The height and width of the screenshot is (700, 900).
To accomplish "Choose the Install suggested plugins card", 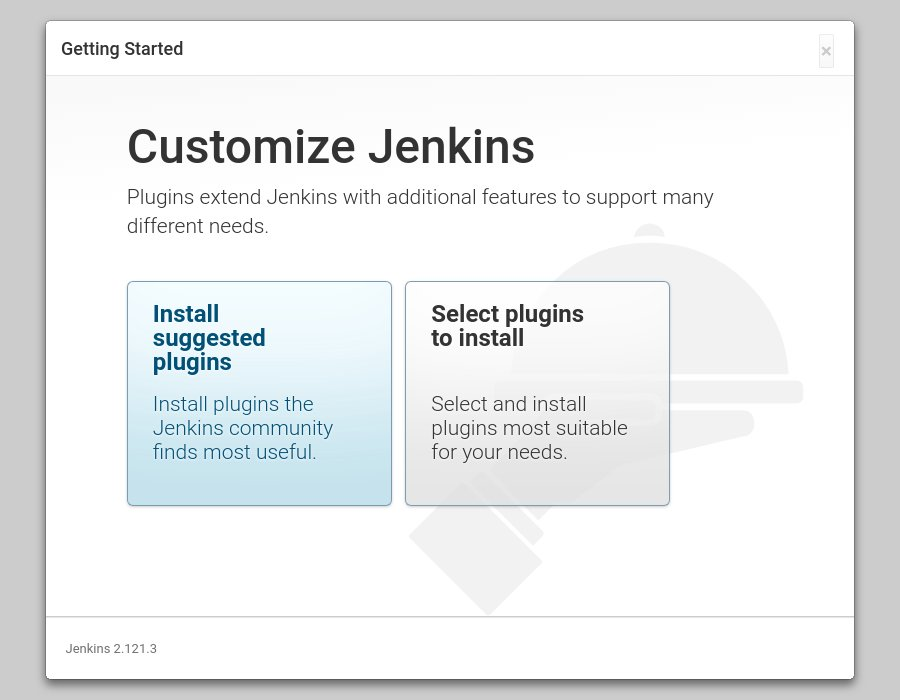I will pyautogui.click(x=259, y=393).
